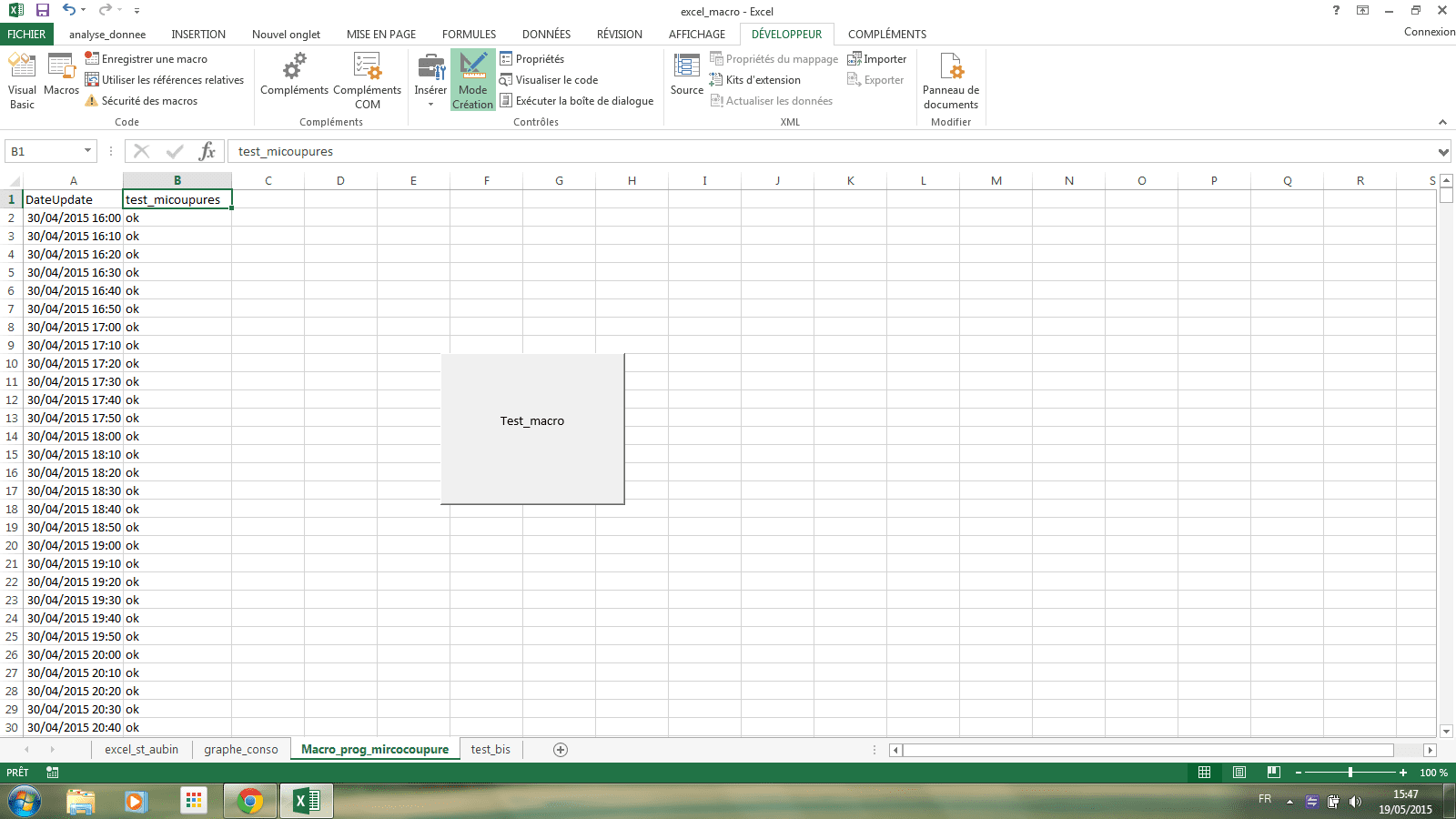The width and height of the screenshot is (1456, 819).
Task: Open the Name Box dropdown
Action: pos(87,151)
